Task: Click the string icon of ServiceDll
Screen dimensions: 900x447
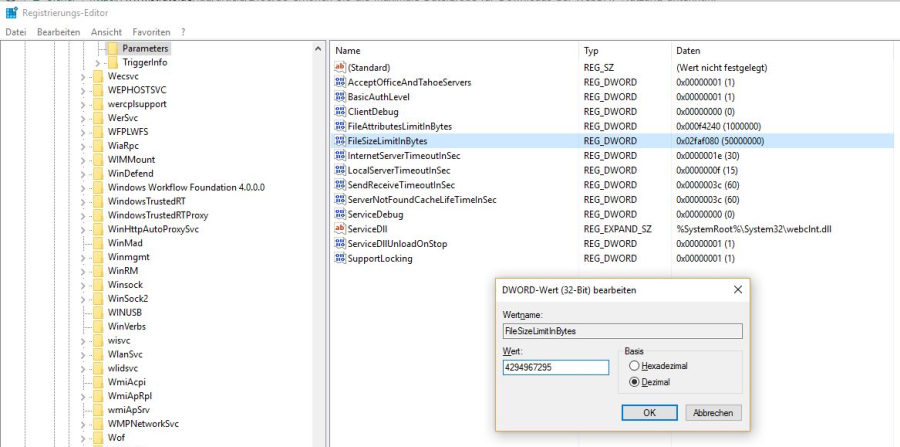Action: click(340, 229)
